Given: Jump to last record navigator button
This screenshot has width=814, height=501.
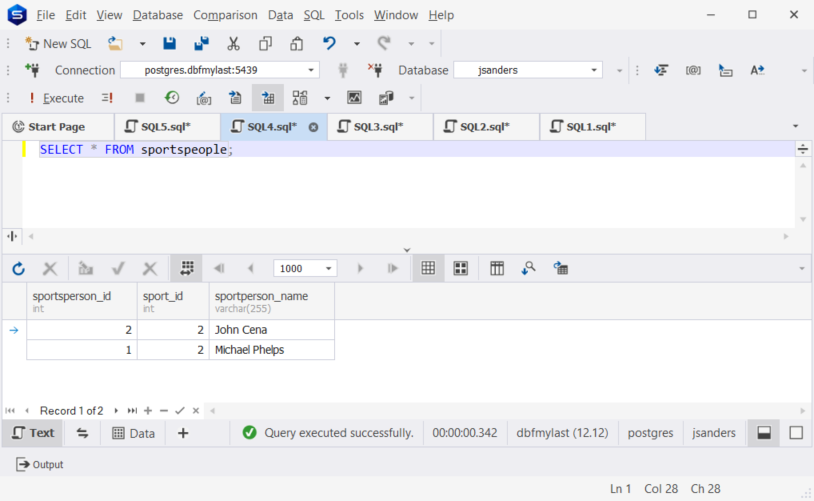Looking at the screenshot, I should [132, 411].
